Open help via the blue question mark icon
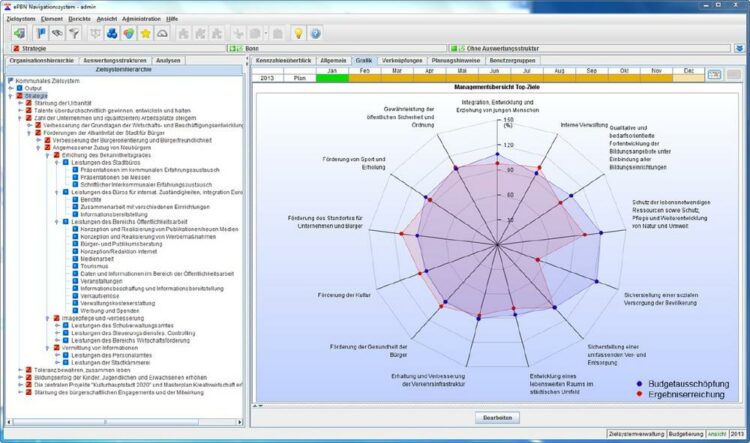Screen dimensions: 750x443 [x=318, y=33]
